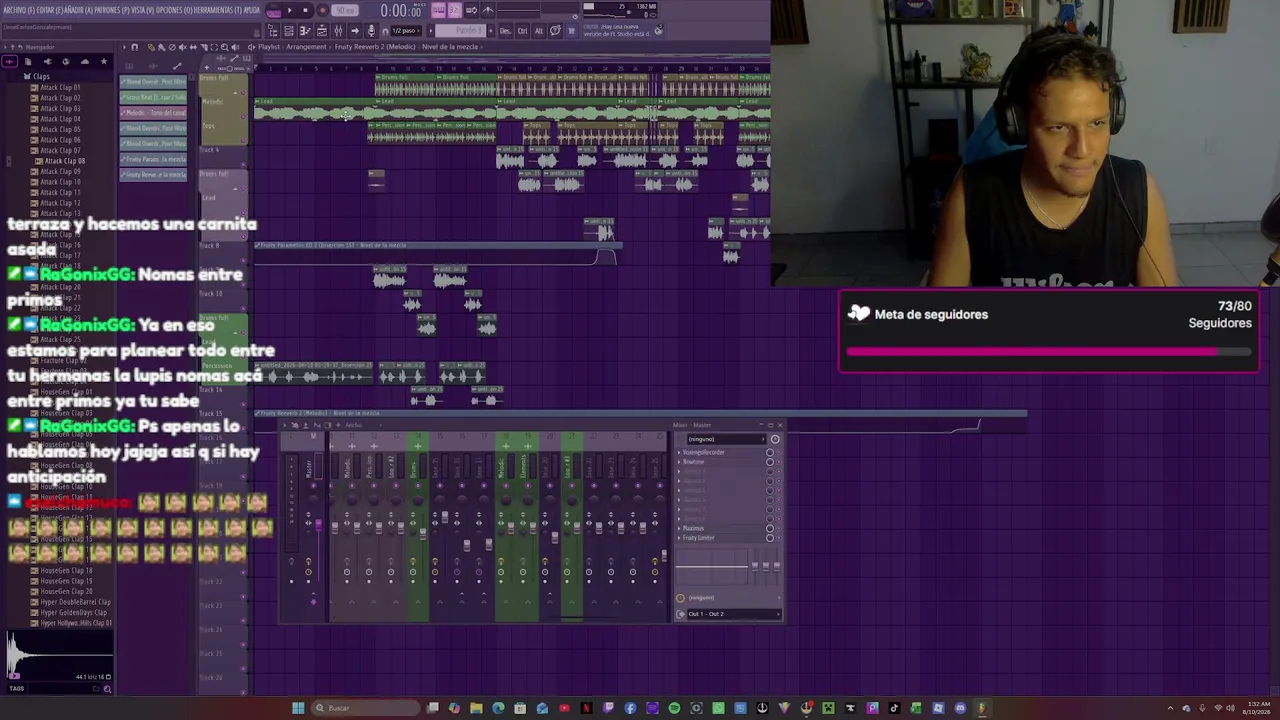Open Spotify from the taskbar
1280x720 pixels.
tap(674, 708)
